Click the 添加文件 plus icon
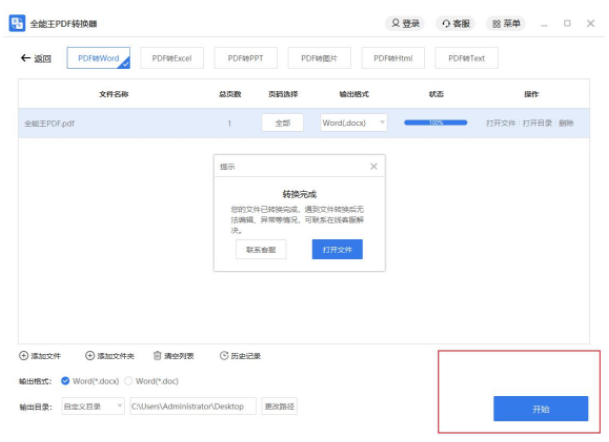The image size is (609, 442). pyautogui.click(x=24, y=356)
